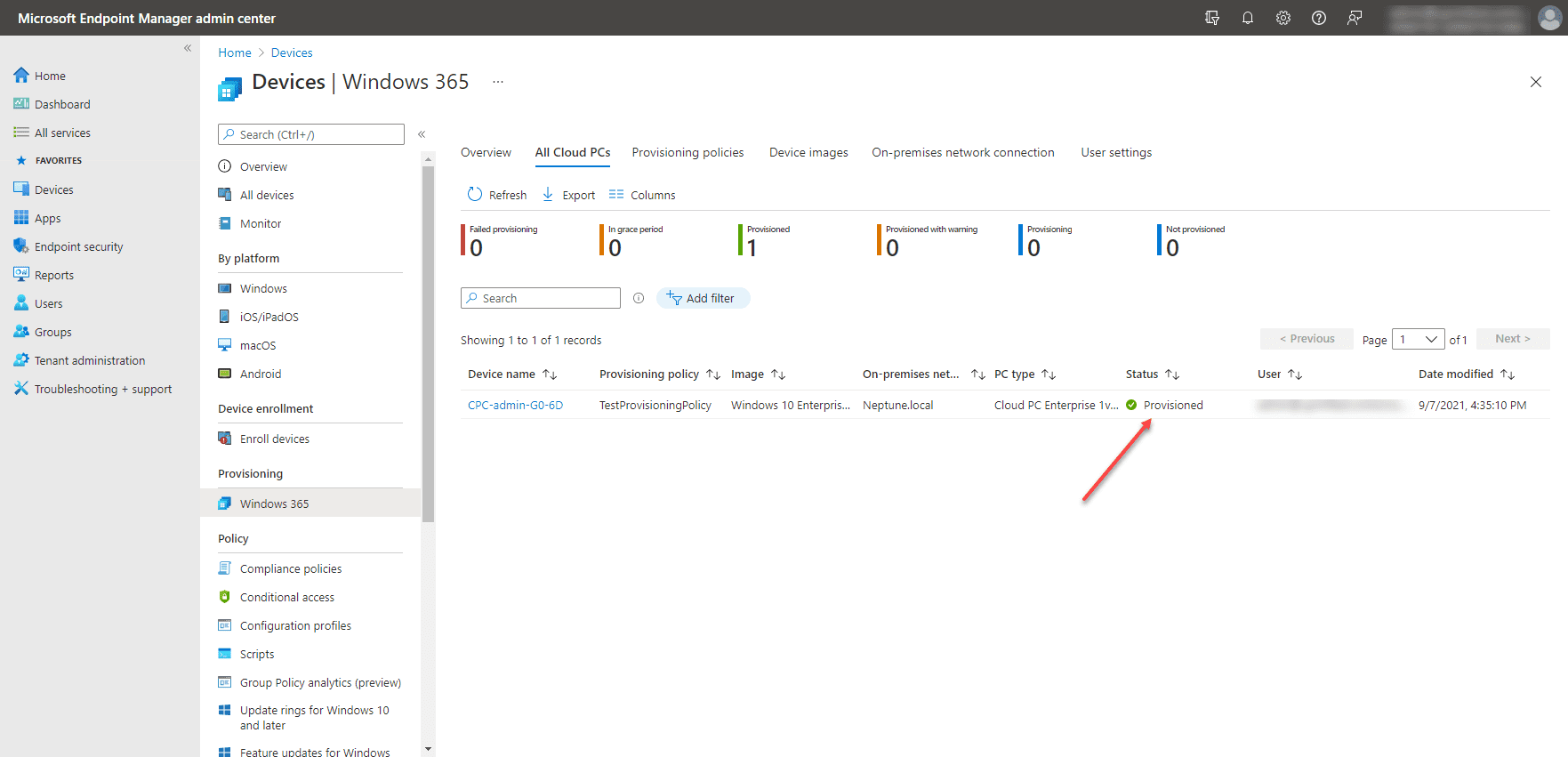Sort by Provisioning policy column
Viewport: 1568px width, 757px height.
point(660,374)
